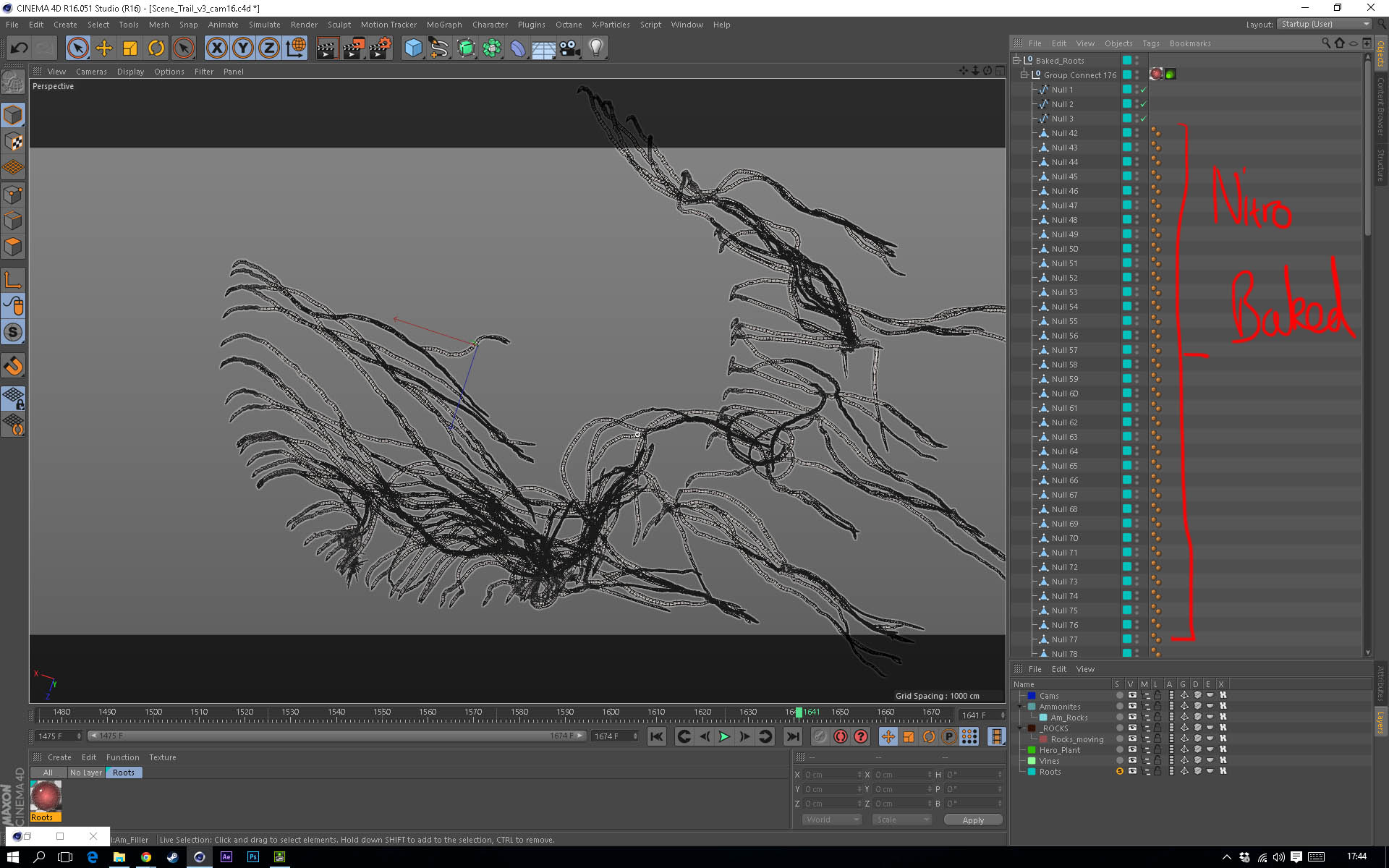Toggle visibility eye for Vines layer
1389x868 pixels.
pyautogui.click(x=1132, y=761)
